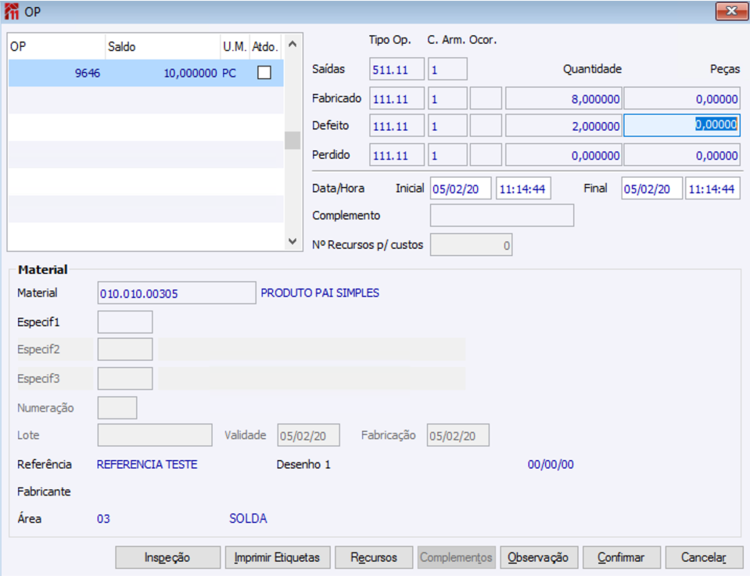Click the Final time field
Image resolution: width=750 pixels, height=576 pixels.
pos(713,188)
